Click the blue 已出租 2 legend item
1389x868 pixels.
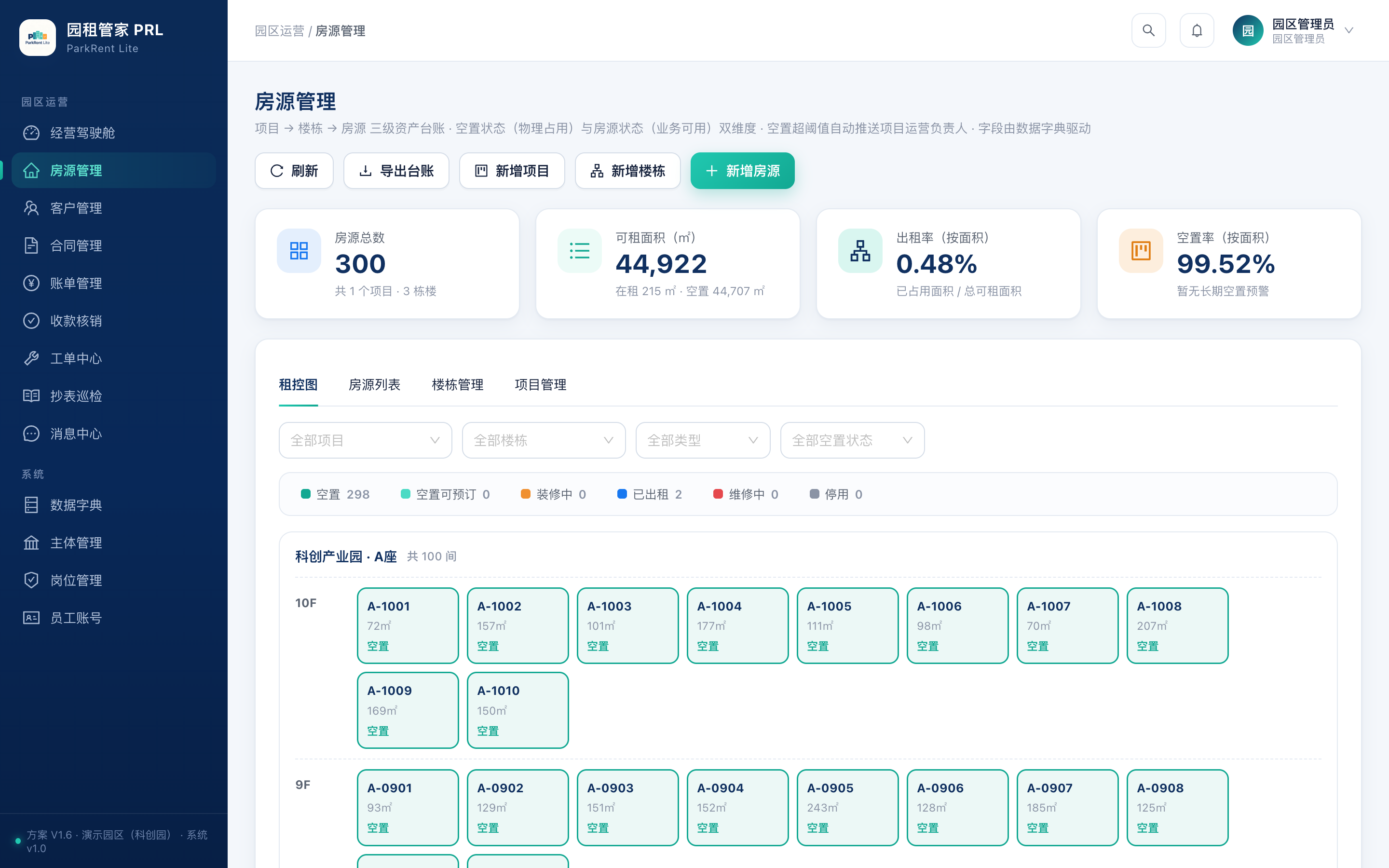pos(650,494)
